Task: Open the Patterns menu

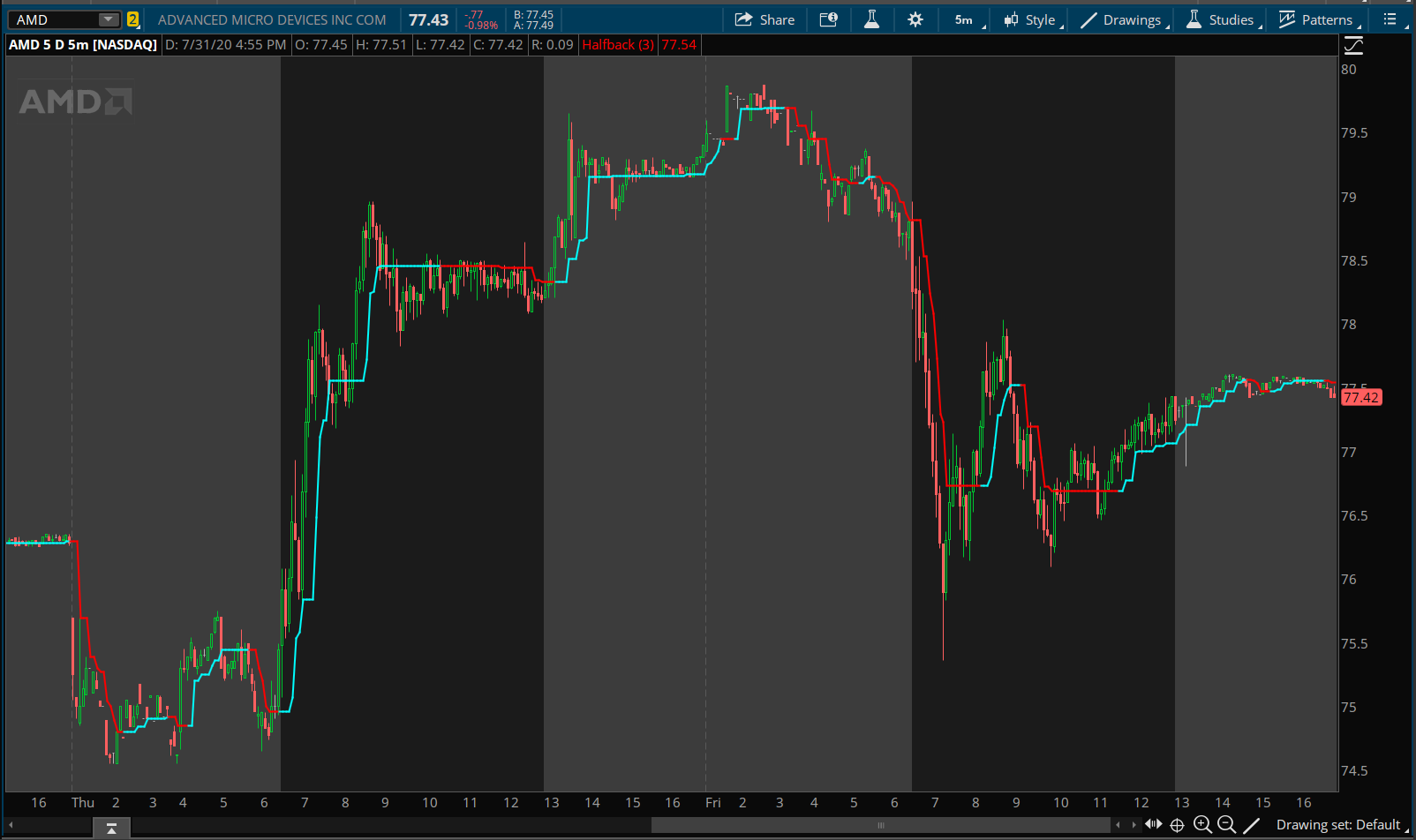Action: click(1320, 19)
